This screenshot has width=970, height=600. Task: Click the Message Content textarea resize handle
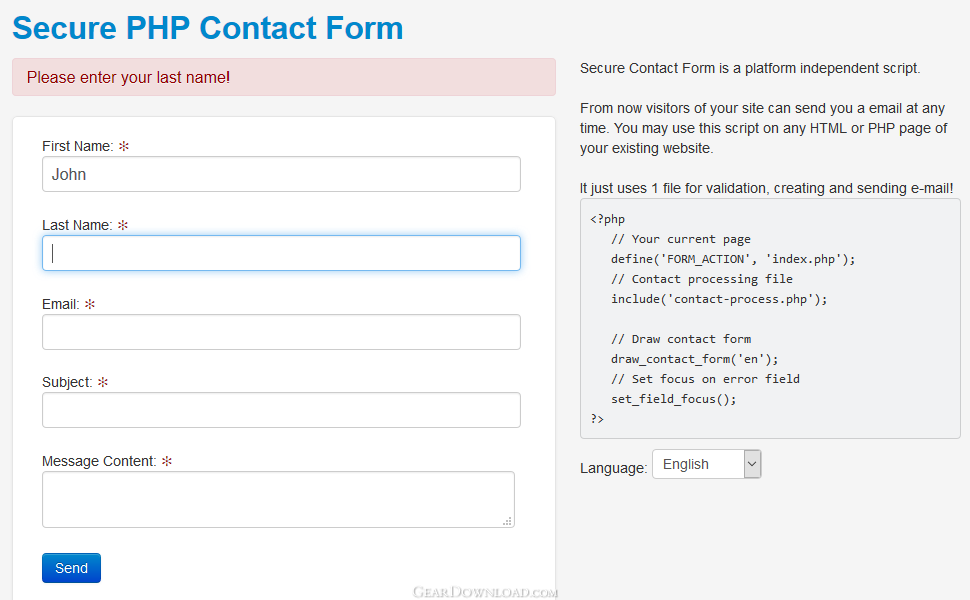[507, 520]
